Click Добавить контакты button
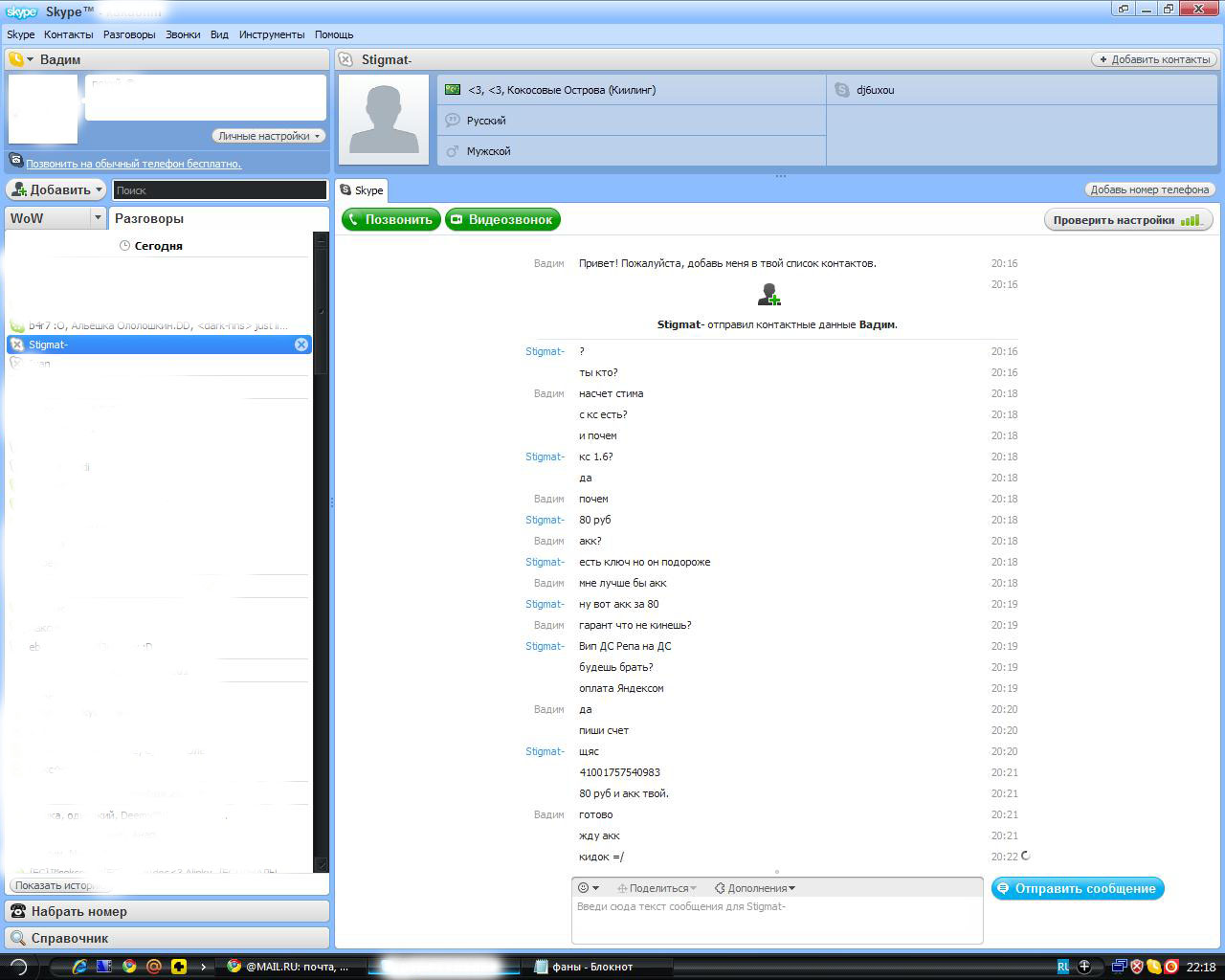1225x980 pixels. pos(1154,59)
